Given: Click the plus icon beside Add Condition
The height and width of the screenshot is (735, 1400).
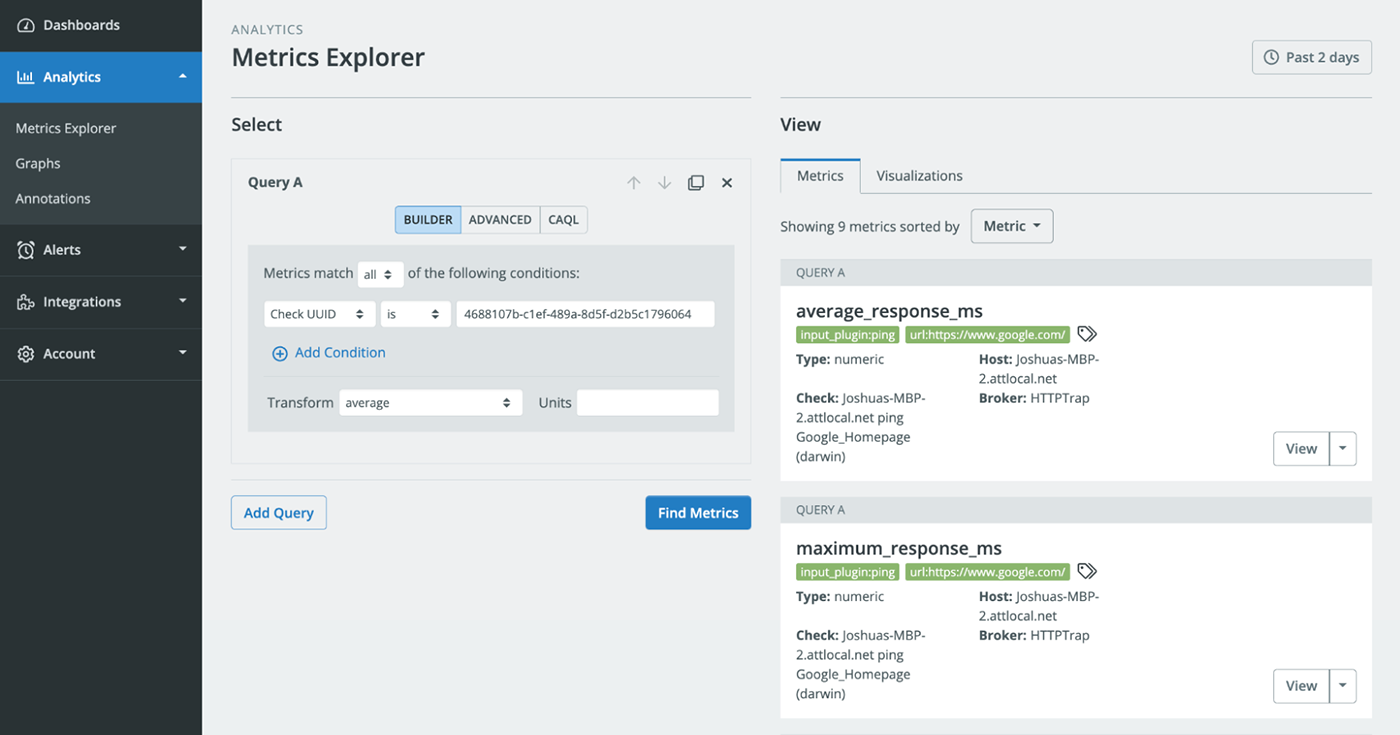Looking at the screenshot, I should pos(280,353).
